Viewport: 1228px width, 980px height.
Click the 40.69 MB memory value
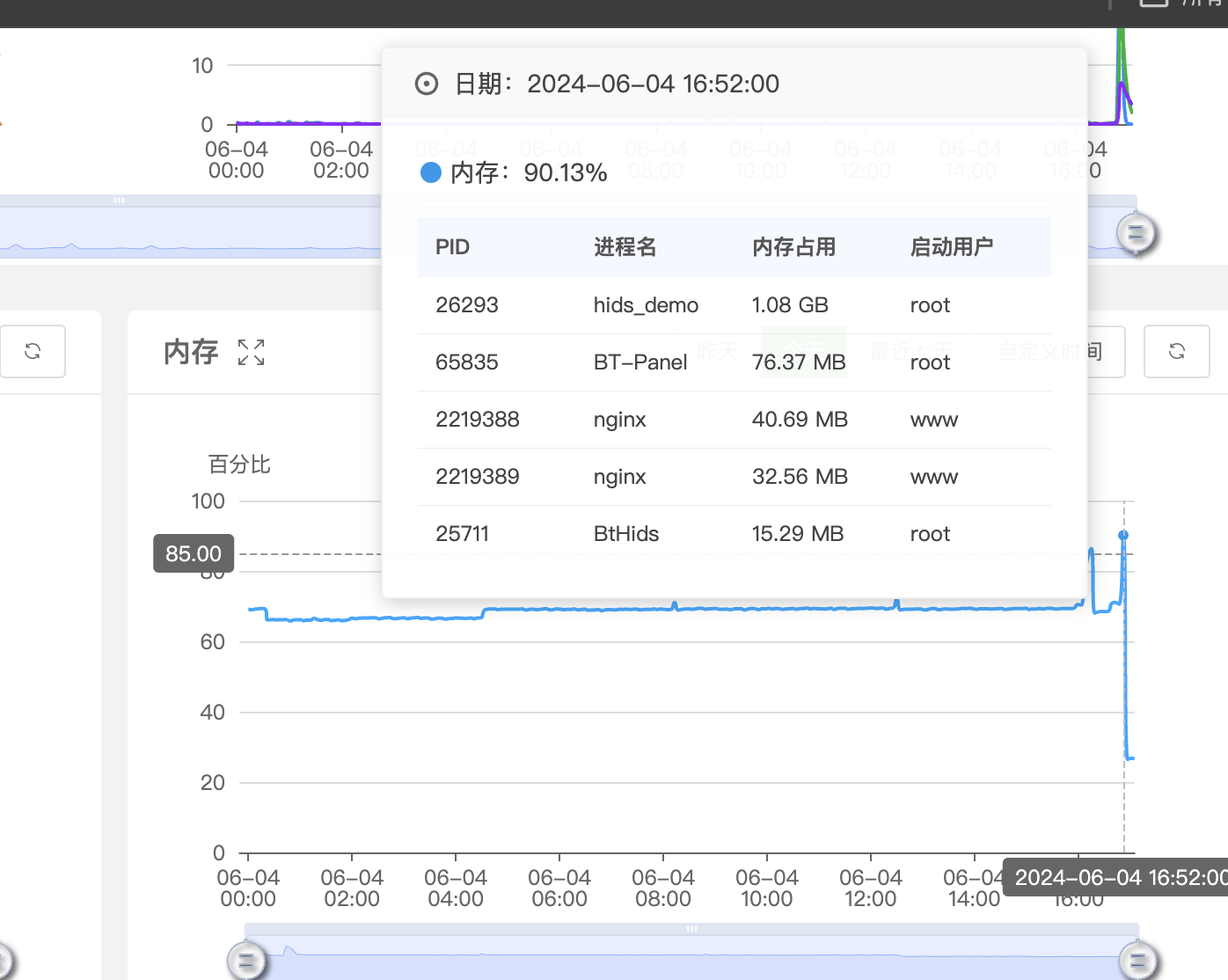(800, 420)
